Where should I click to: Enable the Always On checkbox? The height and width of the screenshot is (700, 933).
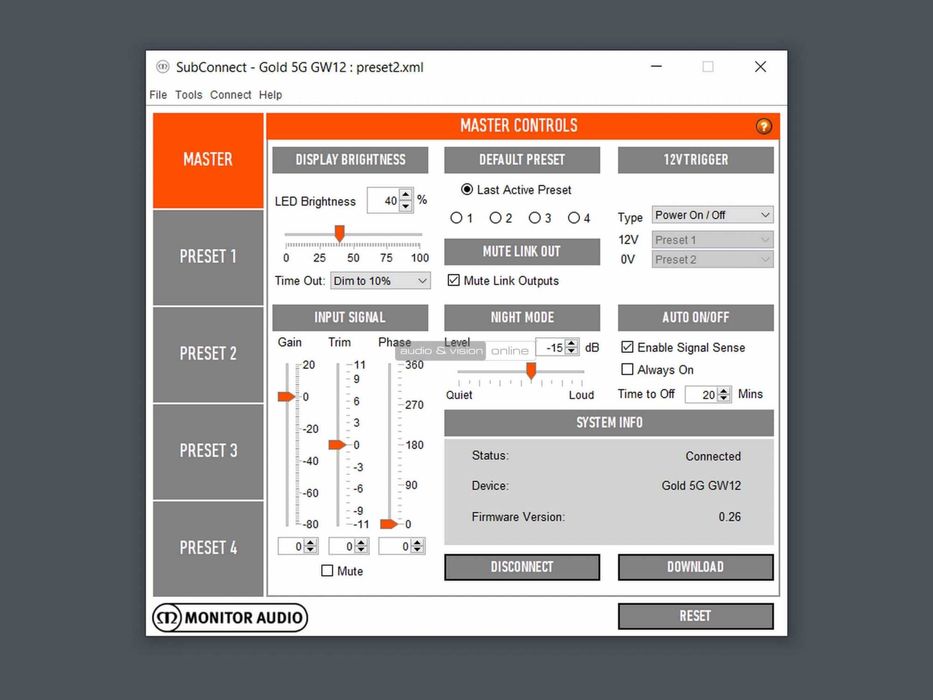coord(627,370)
